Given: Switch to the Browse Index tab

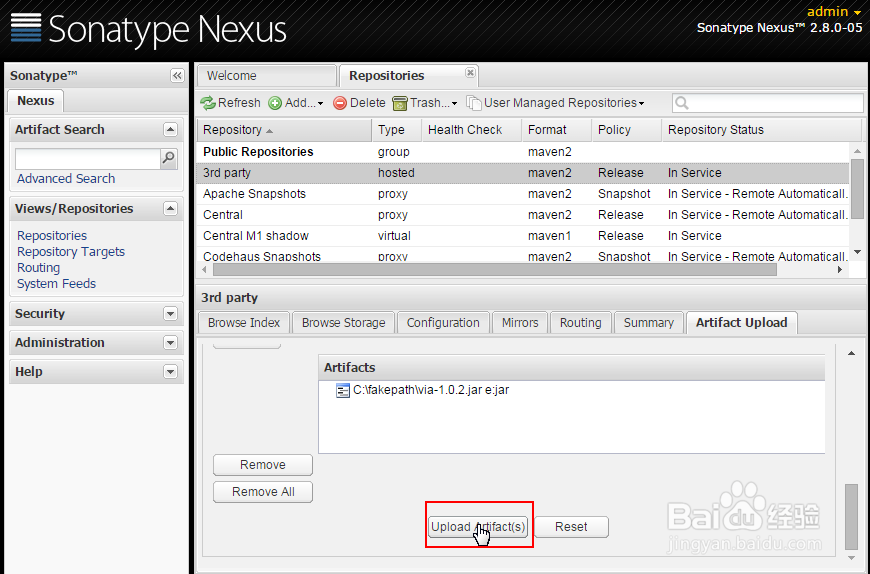Looking at the screenshot, I should click(244, 323).
